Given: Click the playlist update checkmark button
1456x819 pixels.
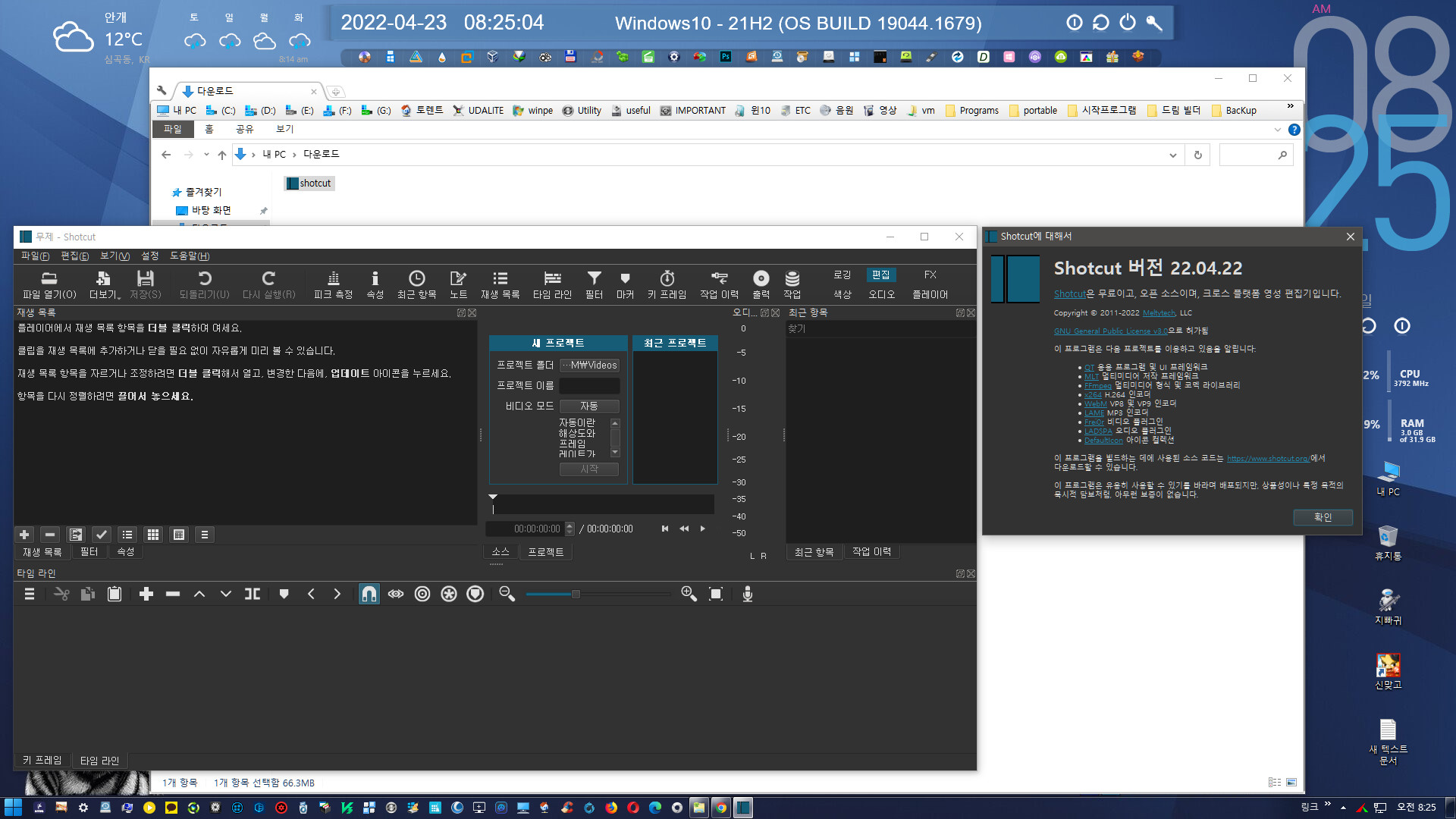Looking at the screenshot, I should click(x=102, y=535).
